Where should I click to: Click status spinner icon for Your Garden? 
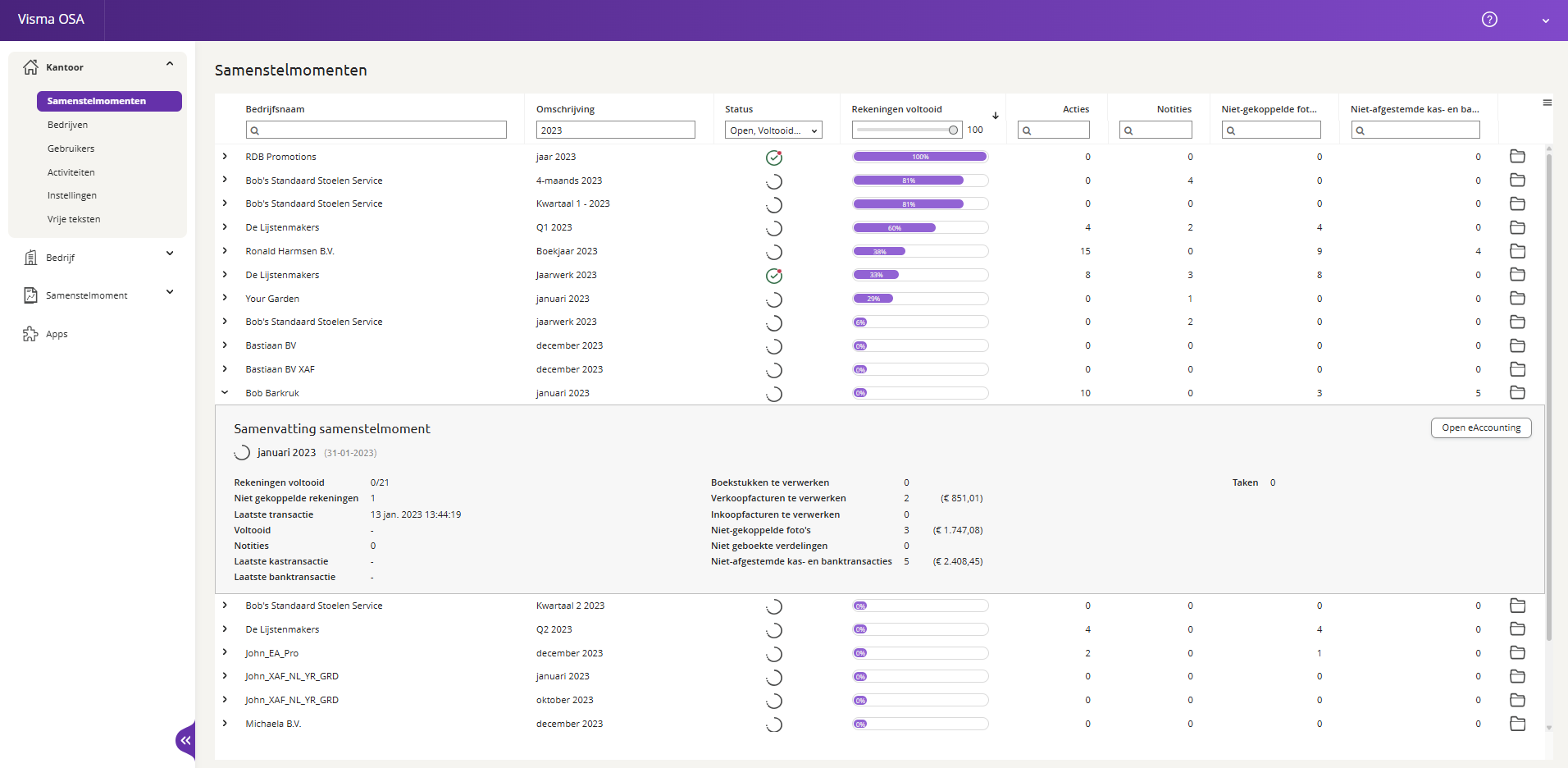[x=773, y=299]
